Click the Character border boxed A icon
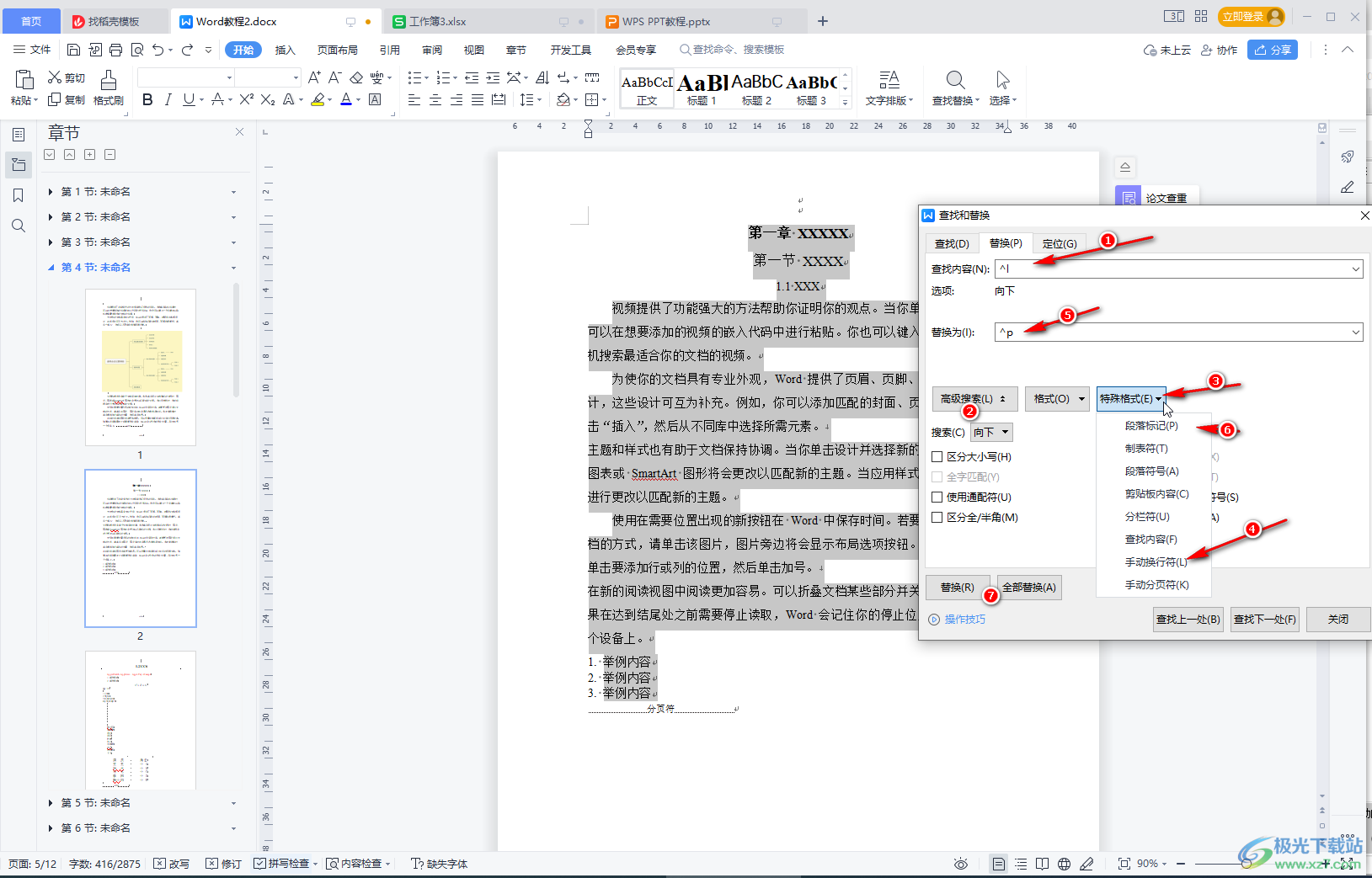The image size is (1372, 878). [376, 99]
